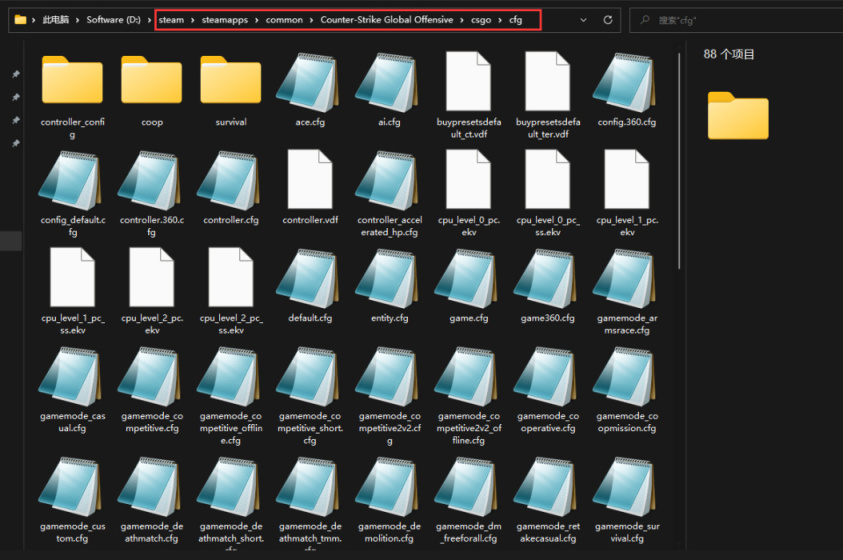Viewport: 843px width, 560px height.
Task: Navigate to steamapps breadcrumb segment
Action: point(225,20)
